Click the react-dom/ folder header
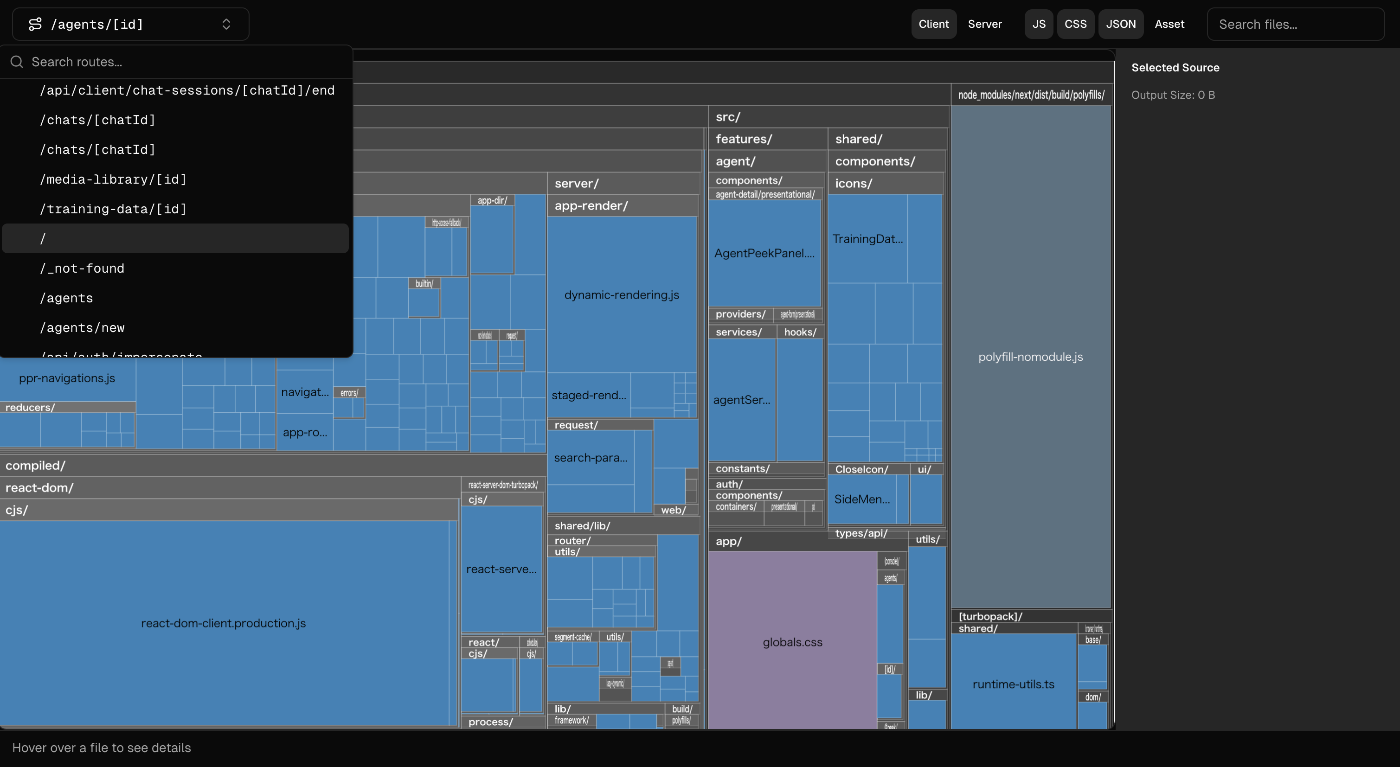The height and width of the screenshot is (767, 1400). [x=229, y=488]
